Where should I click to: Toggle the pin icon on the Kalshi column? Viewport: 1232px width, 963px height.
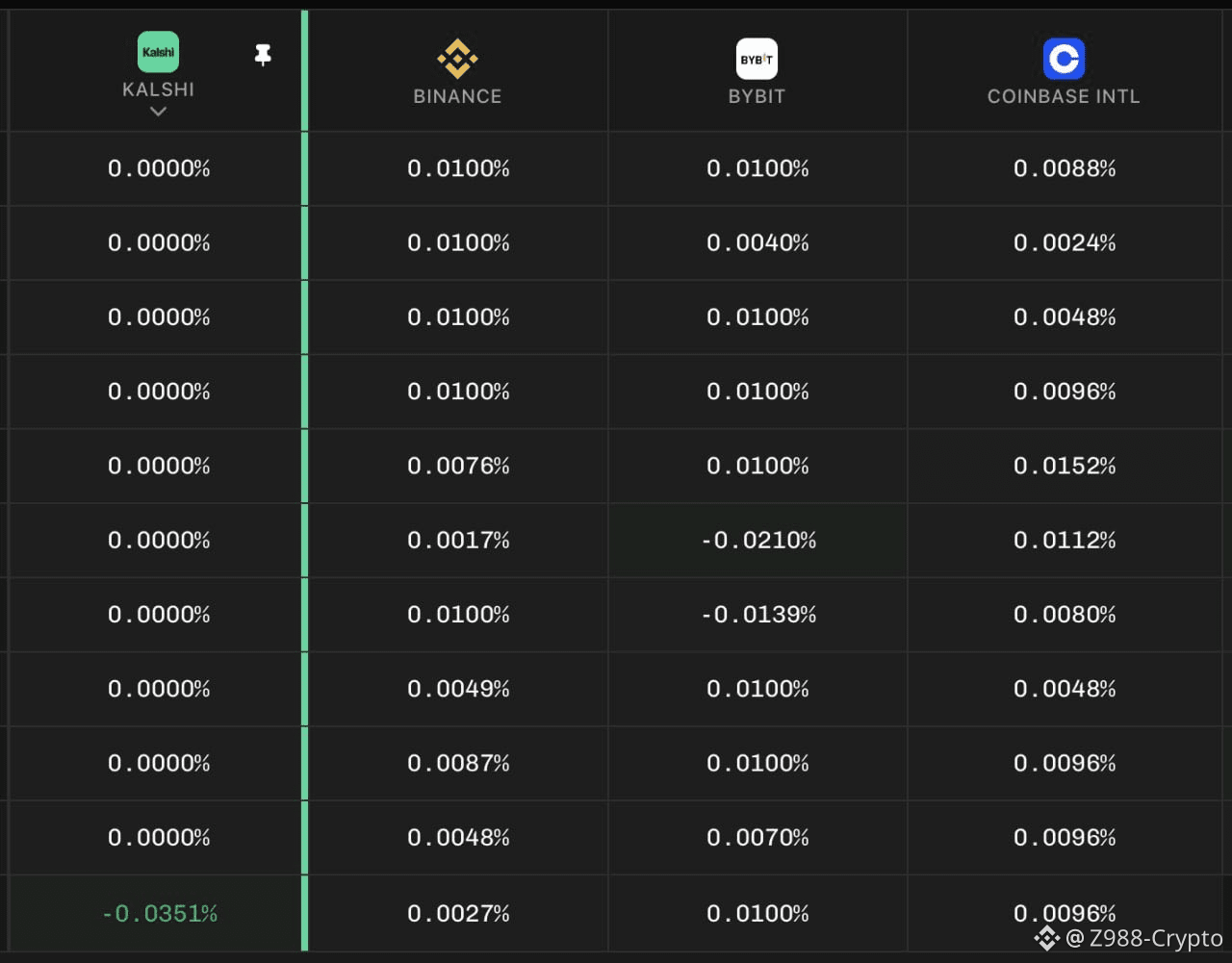tap(263, 56)
